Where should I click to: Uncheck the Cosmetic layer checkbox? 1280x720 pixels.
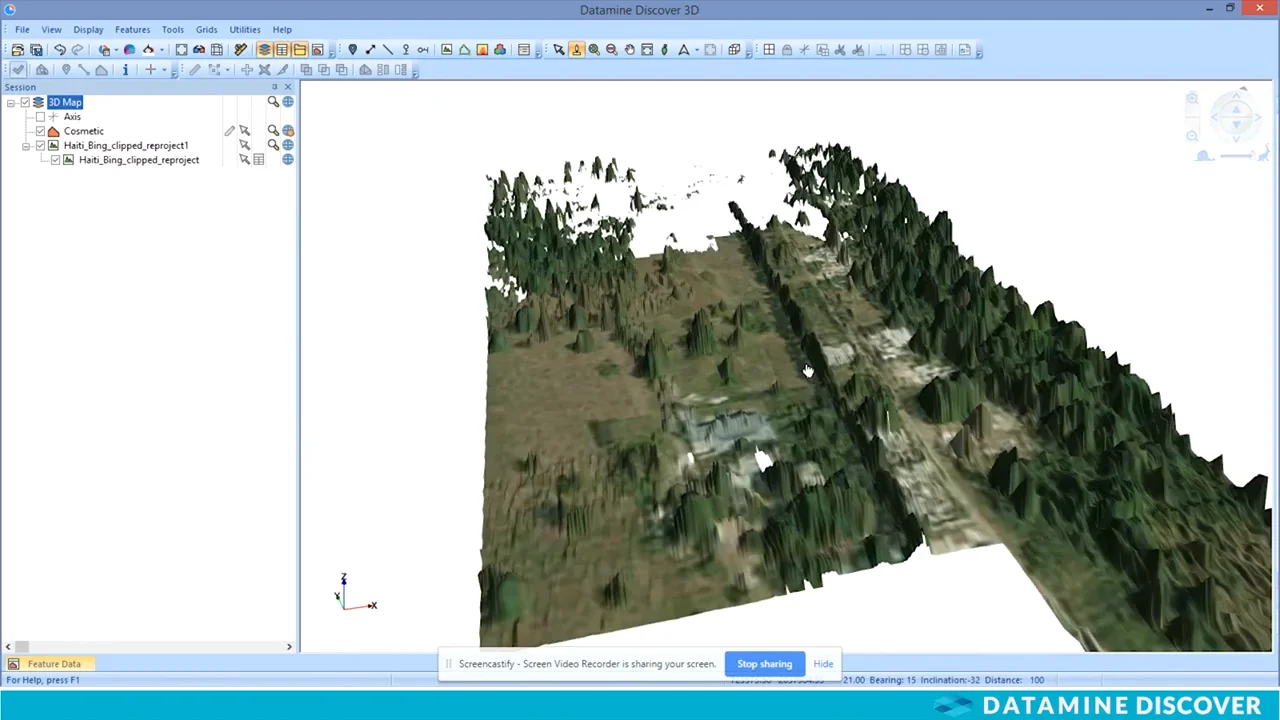click(40, 131)
